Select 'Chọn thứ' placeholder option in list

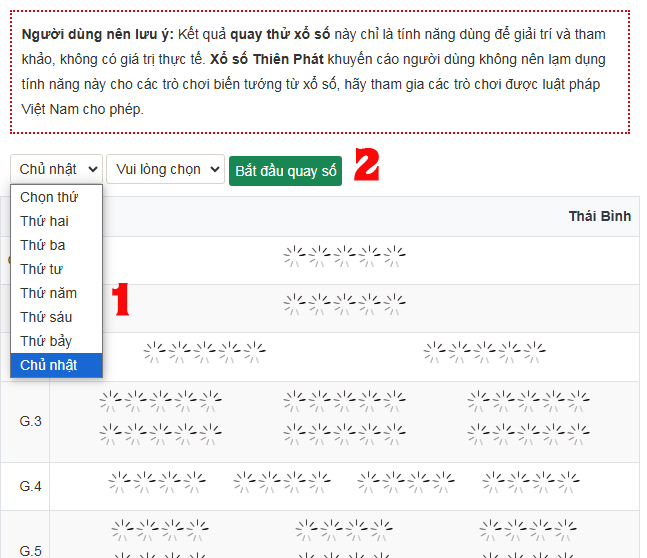click(x=49, y=197)
